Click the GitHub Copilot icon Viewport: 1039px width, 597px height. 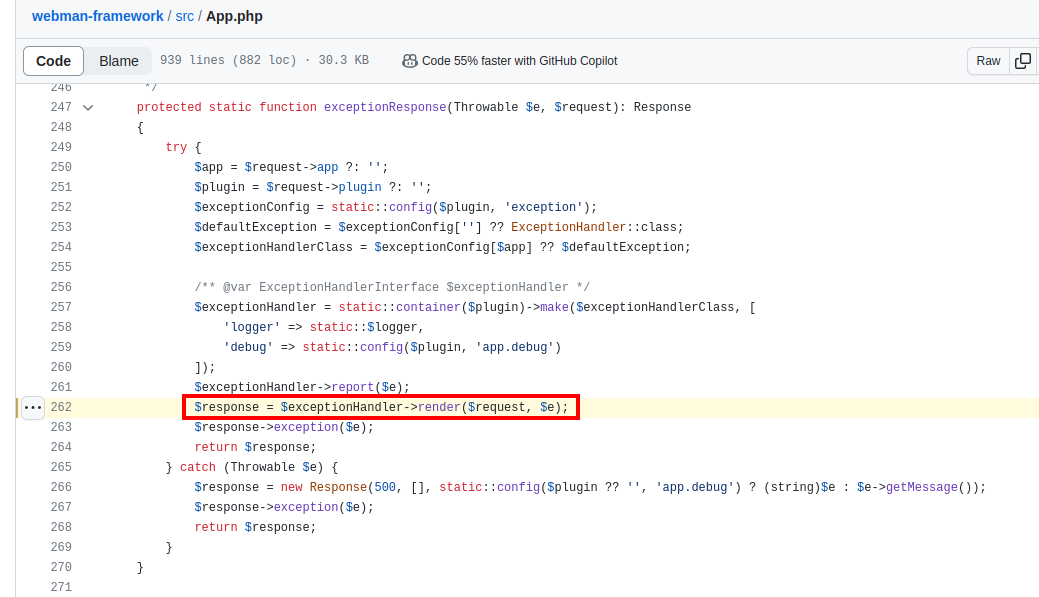[x=410, y=61]
